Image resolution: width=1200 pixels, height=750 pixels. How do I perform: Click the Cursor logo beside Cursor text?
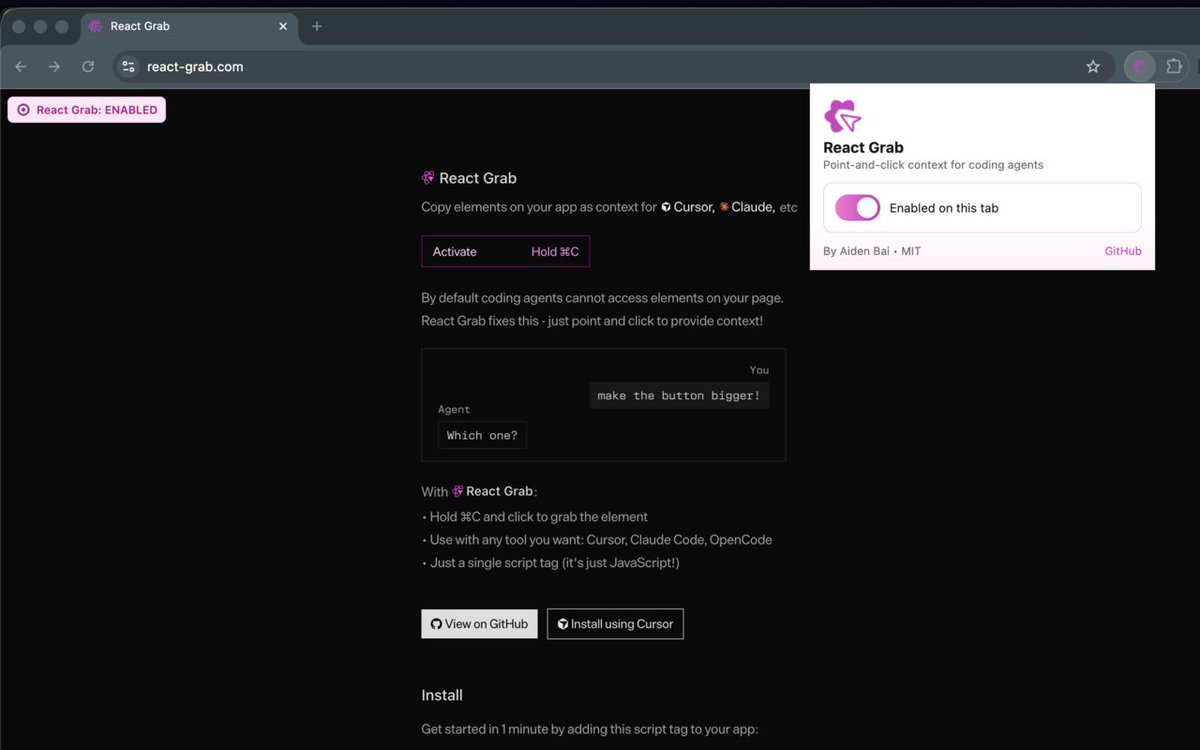[666, 207]
